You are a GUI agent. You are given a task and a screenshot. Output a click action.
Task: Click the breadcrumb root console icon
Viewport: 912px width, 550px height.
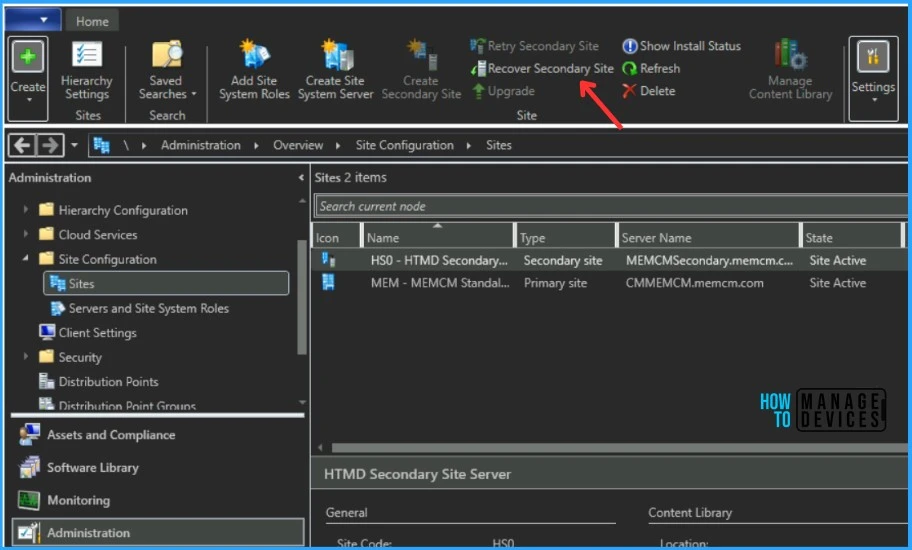coord(102,145)
